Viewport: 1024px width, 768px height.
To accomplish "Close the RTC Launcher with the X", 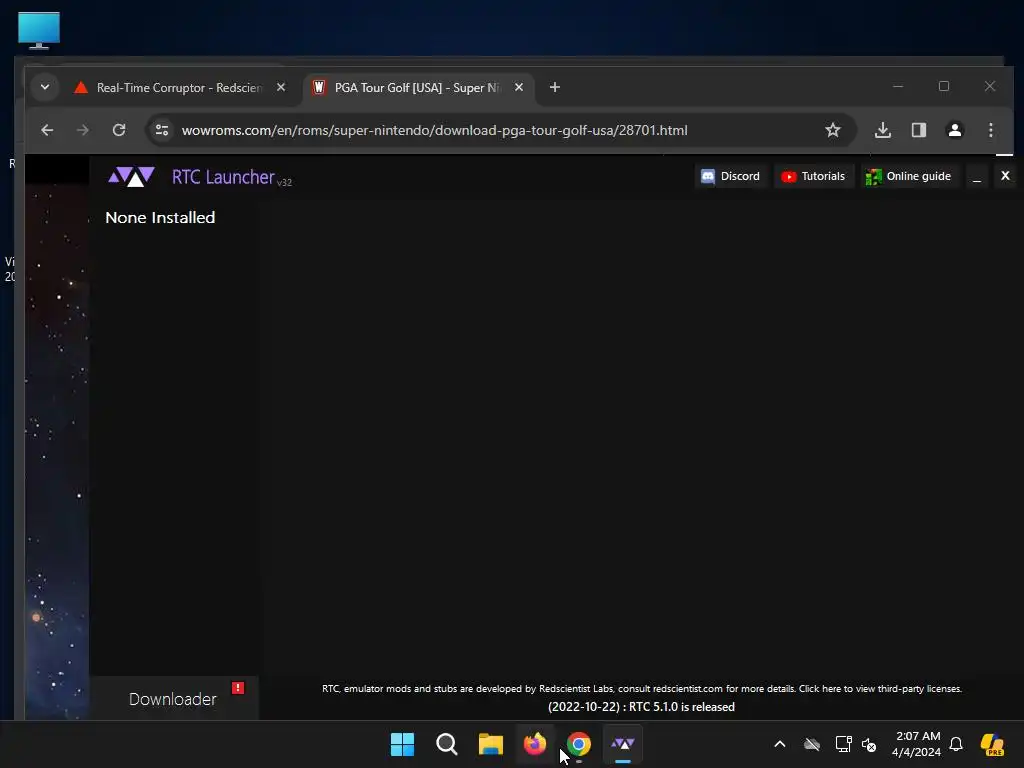I will [x=1005, y=176].
